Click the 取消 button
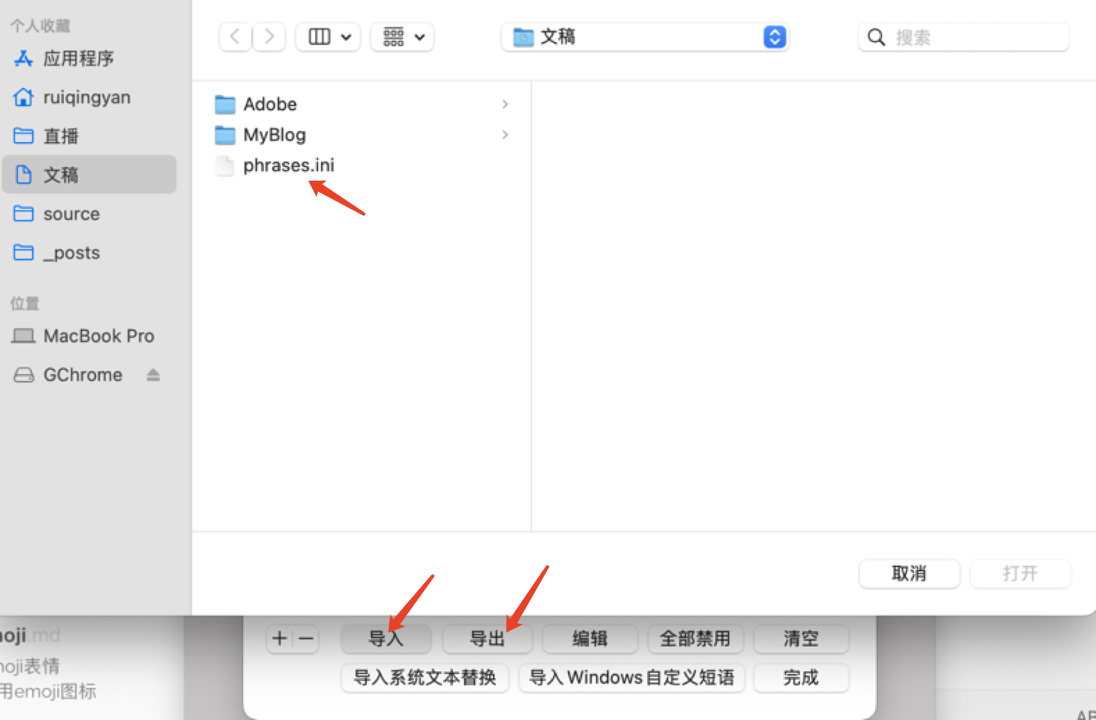1096x720 pixels. (x=909, y=573)
